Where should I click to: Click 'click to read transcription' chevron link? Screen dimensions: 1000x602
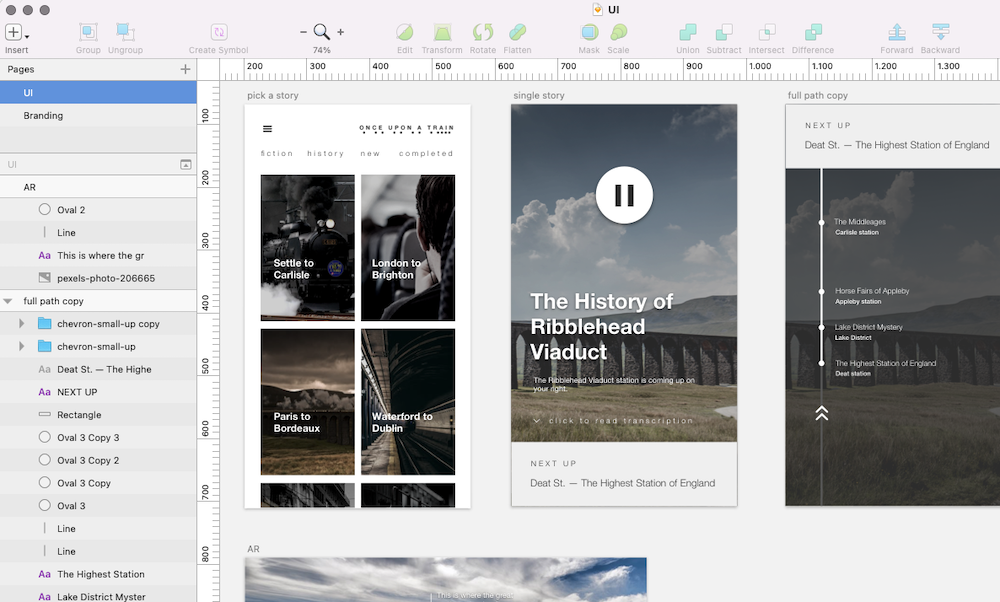[614, 421]
